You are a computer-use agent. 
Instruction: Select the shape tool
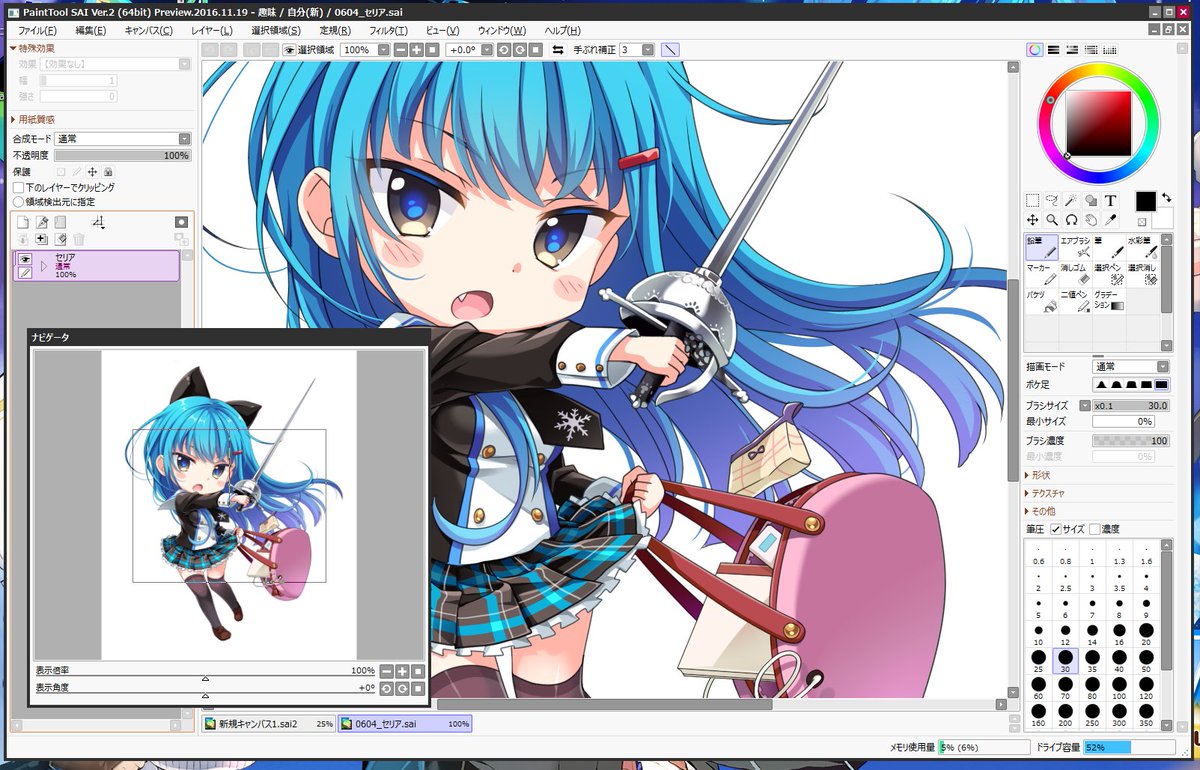coord(1091,200)
